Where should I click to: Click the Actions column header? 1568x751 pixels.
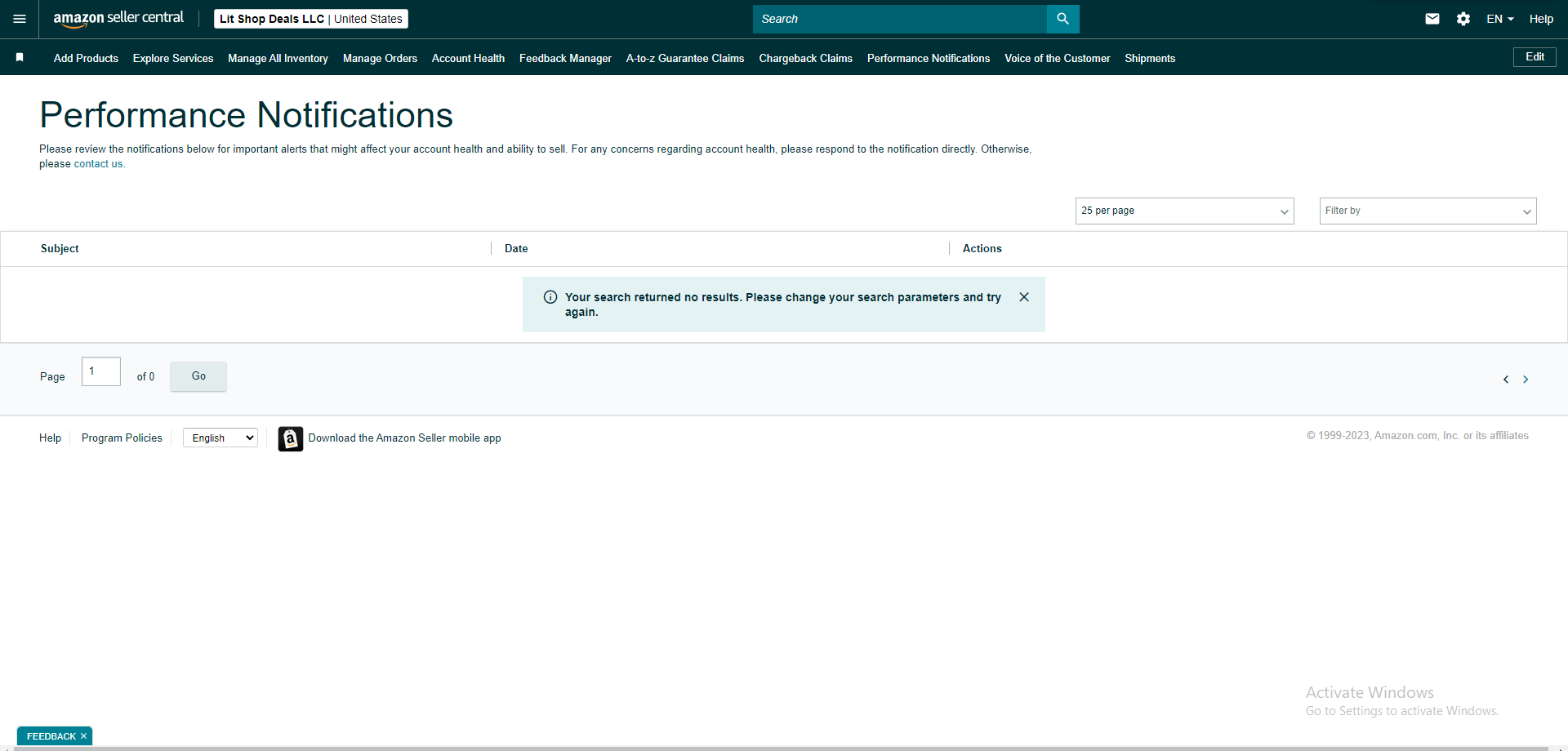tap(982, 249)
